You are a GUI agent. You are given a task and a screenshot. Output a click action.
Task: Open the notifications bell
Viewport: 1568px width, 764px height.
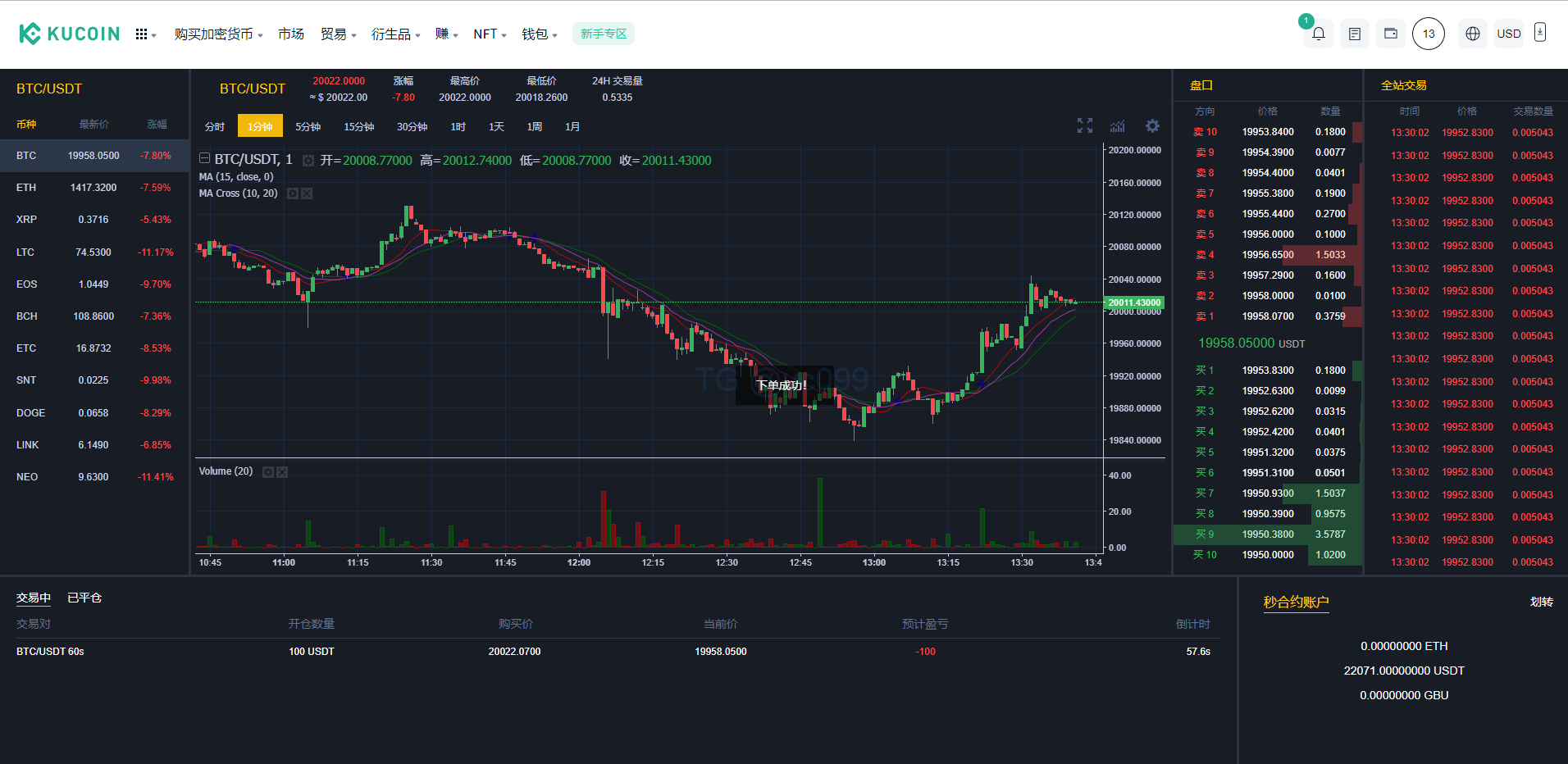click(1318, 34)
